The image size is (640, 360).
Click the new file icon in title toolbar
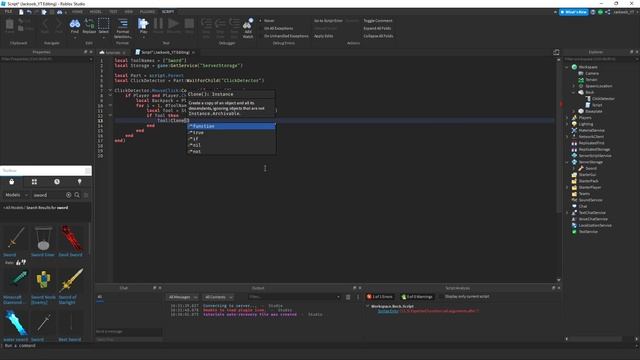21,12
